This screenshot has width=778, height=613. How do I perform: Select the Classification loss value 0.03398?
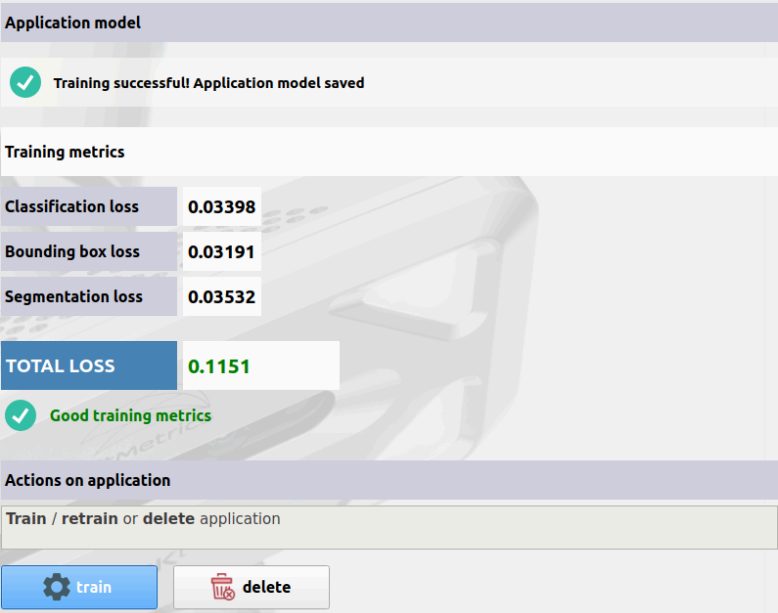[x=222, y=206]
